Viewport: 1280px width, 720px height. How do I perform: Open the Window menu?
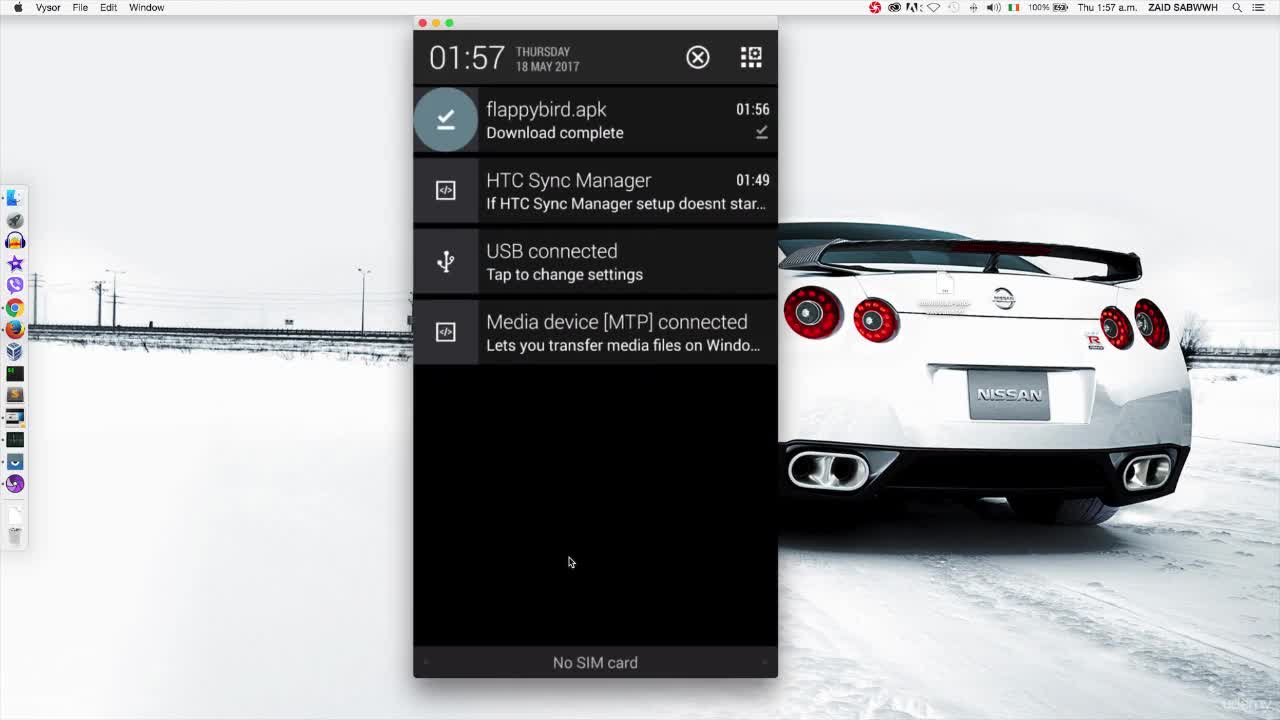point(146,7)
